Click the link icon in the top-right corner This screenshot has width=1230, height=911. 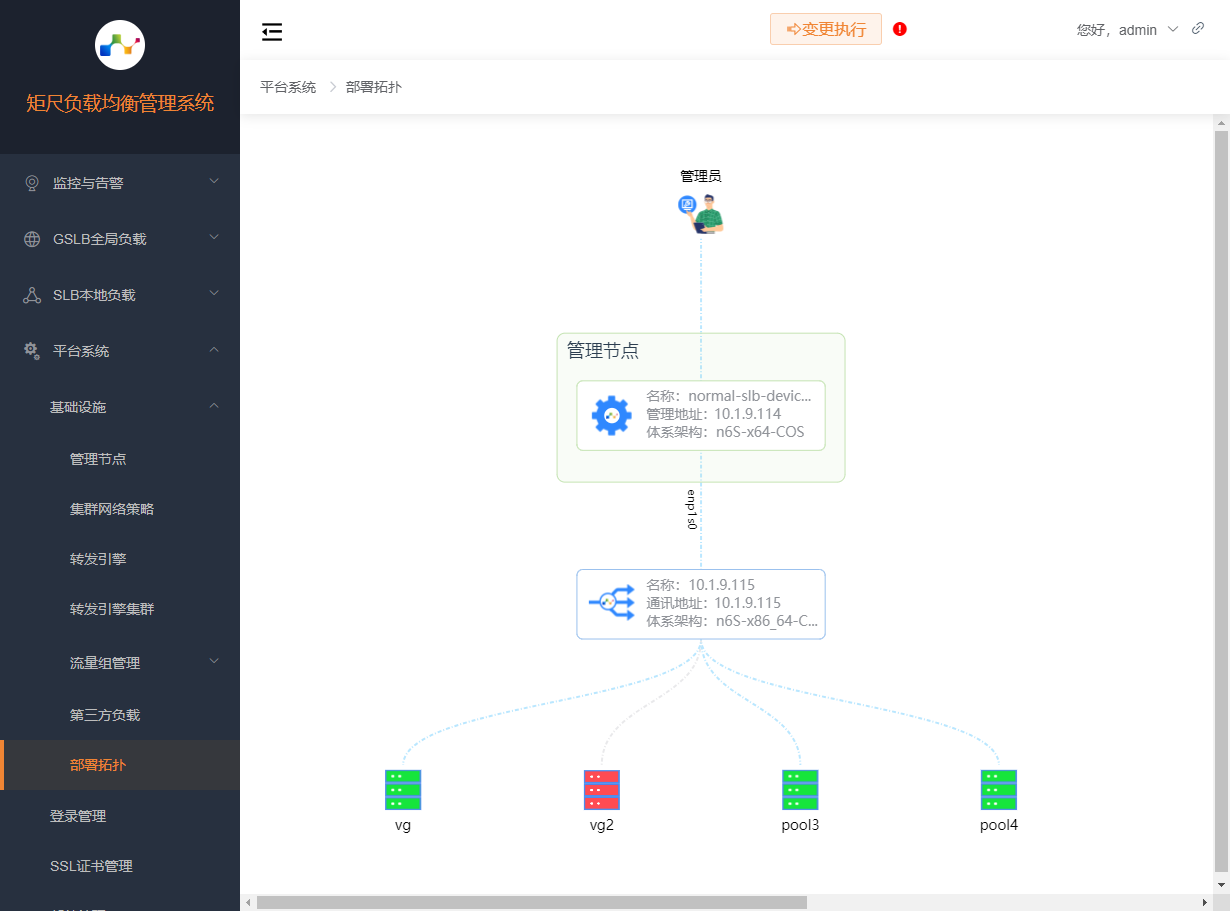pyautogui.click(x=1198, y=28)
